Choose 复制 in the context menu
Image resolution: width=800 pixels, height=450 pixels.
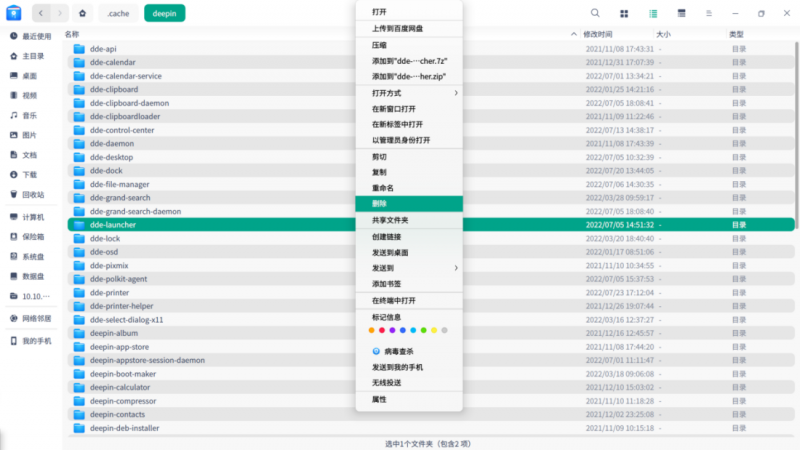point(409,172)
